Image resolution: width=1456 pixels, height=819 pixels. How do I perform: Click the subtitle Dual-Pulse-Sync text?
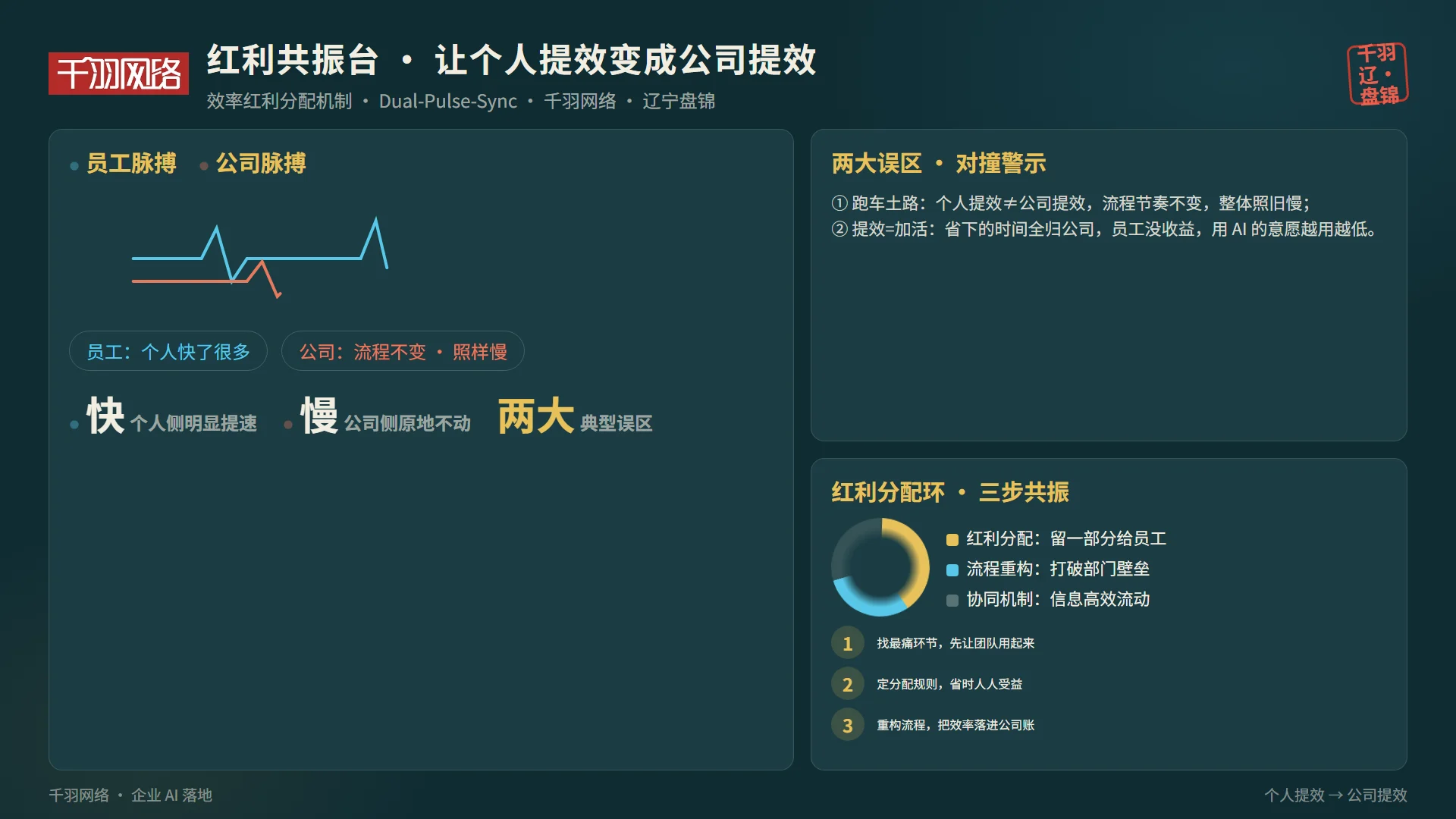(x=447, y=101)
